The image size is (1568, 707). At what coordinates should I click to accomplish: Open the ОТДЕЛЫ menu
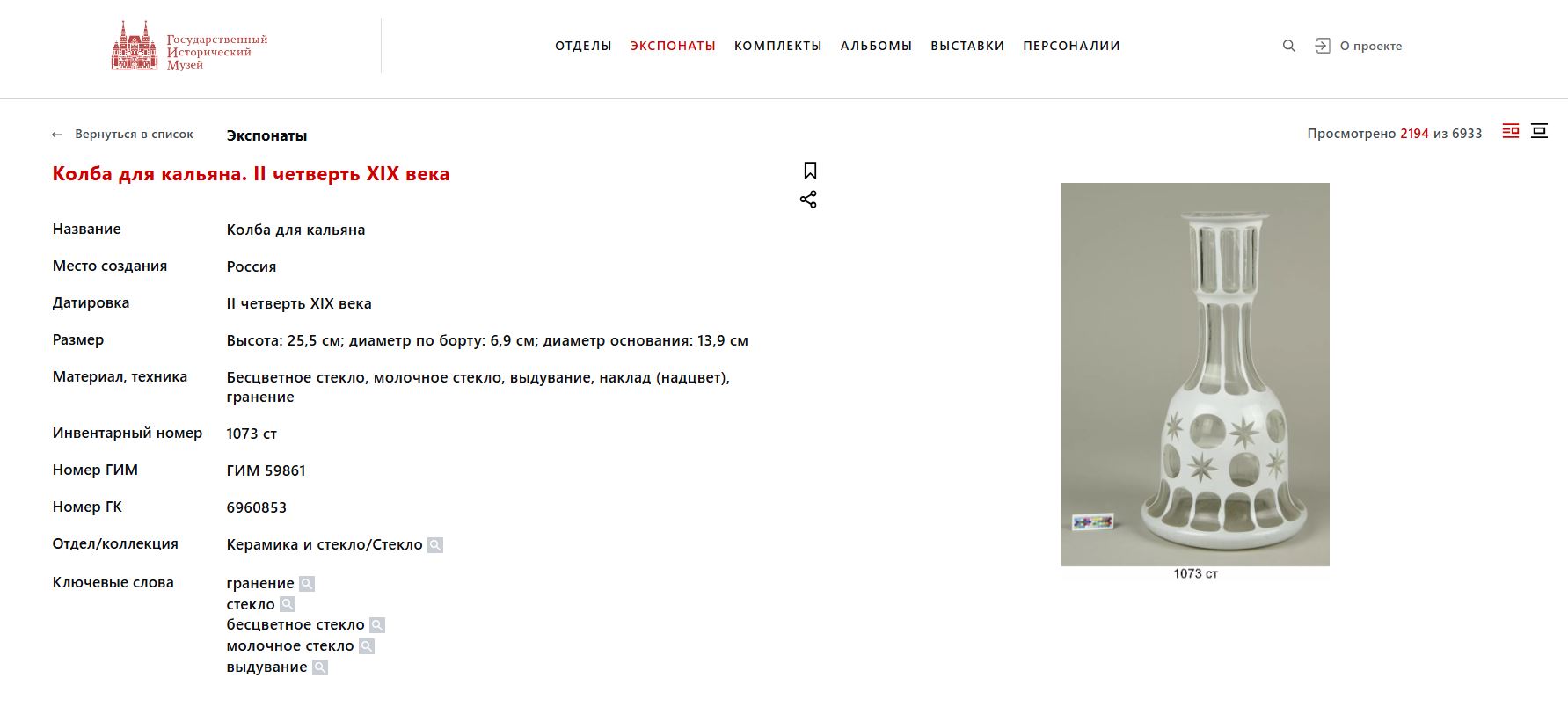583,46
